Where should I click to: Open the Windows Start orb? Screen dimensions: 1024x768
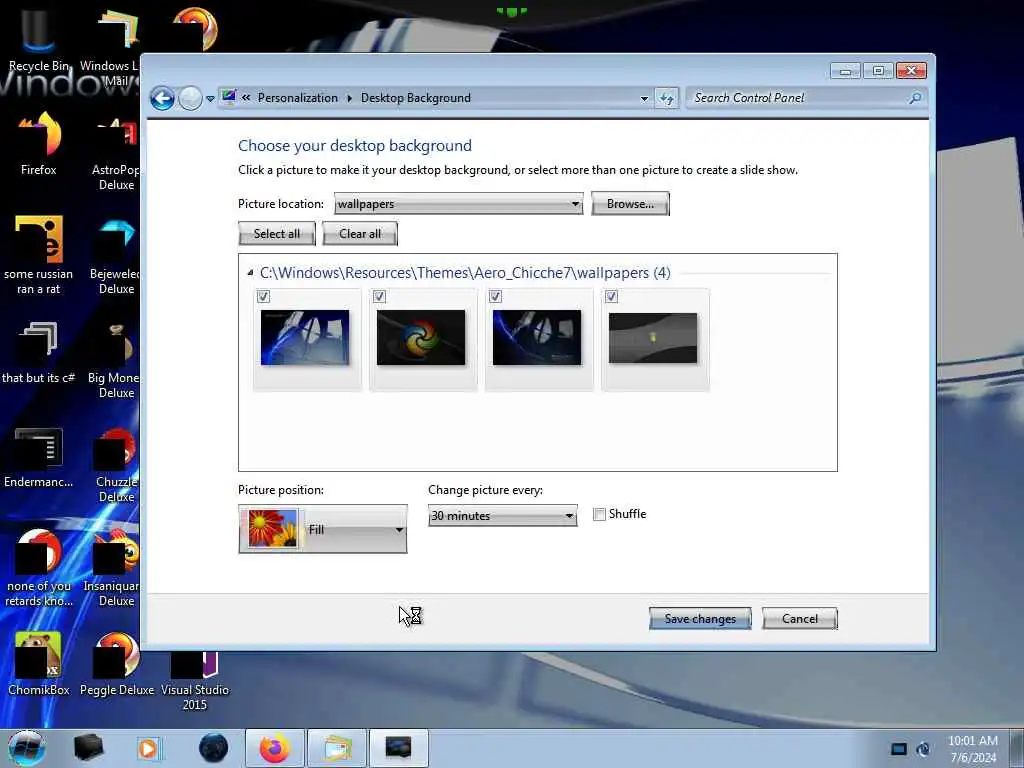point(27,748)
